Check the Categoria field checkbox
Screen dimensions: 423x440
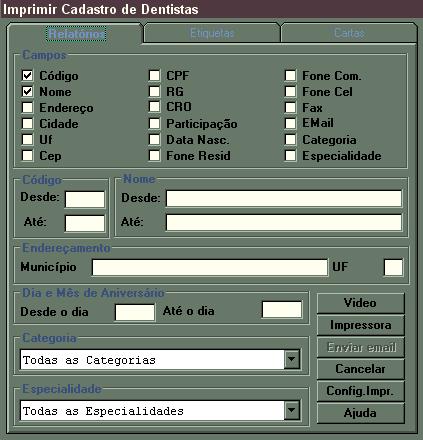click(x=290, y=139)
